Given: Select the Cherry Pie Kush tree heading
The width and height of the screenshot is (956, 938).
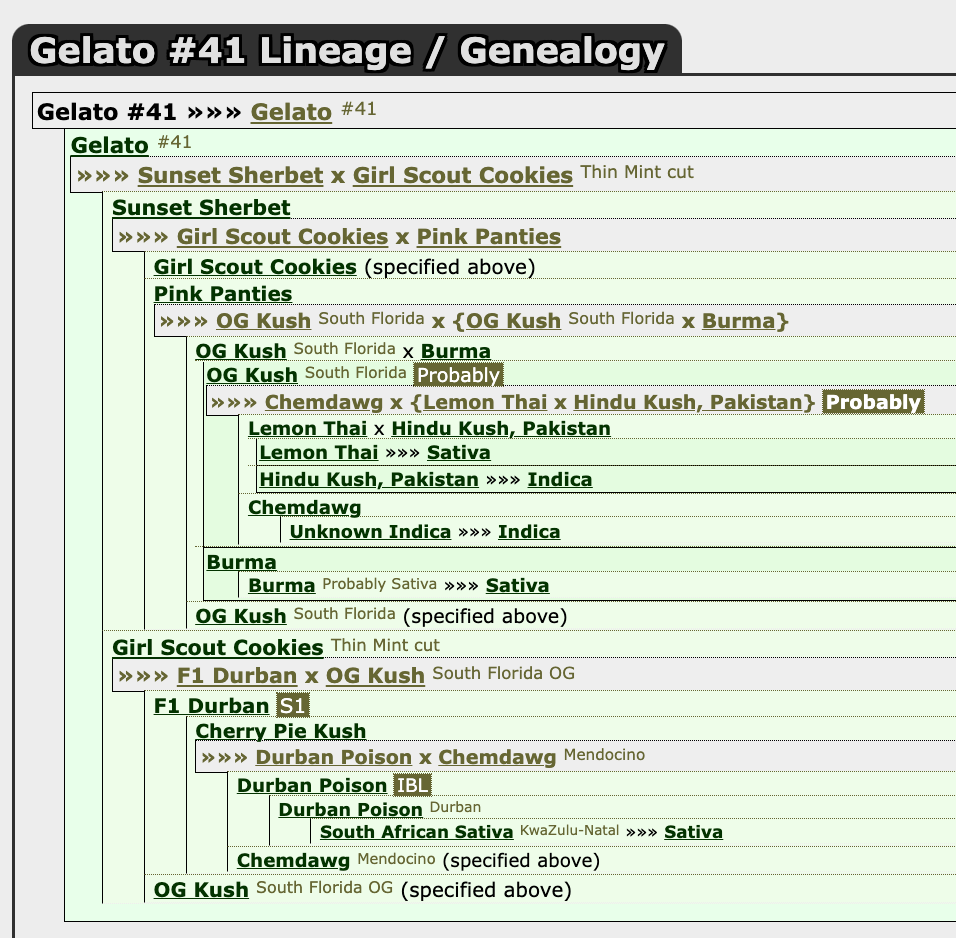Looking at the screenshot, I should [x=280, y=731].
